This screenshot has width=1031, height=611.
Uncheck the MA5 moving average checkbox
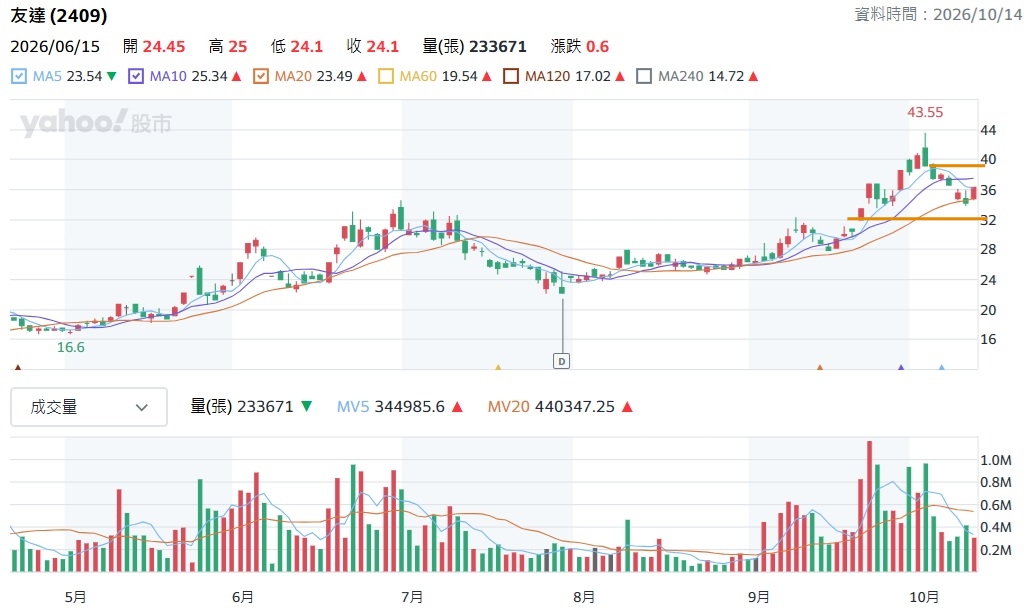pyautogui.click(x=19, y=76)
